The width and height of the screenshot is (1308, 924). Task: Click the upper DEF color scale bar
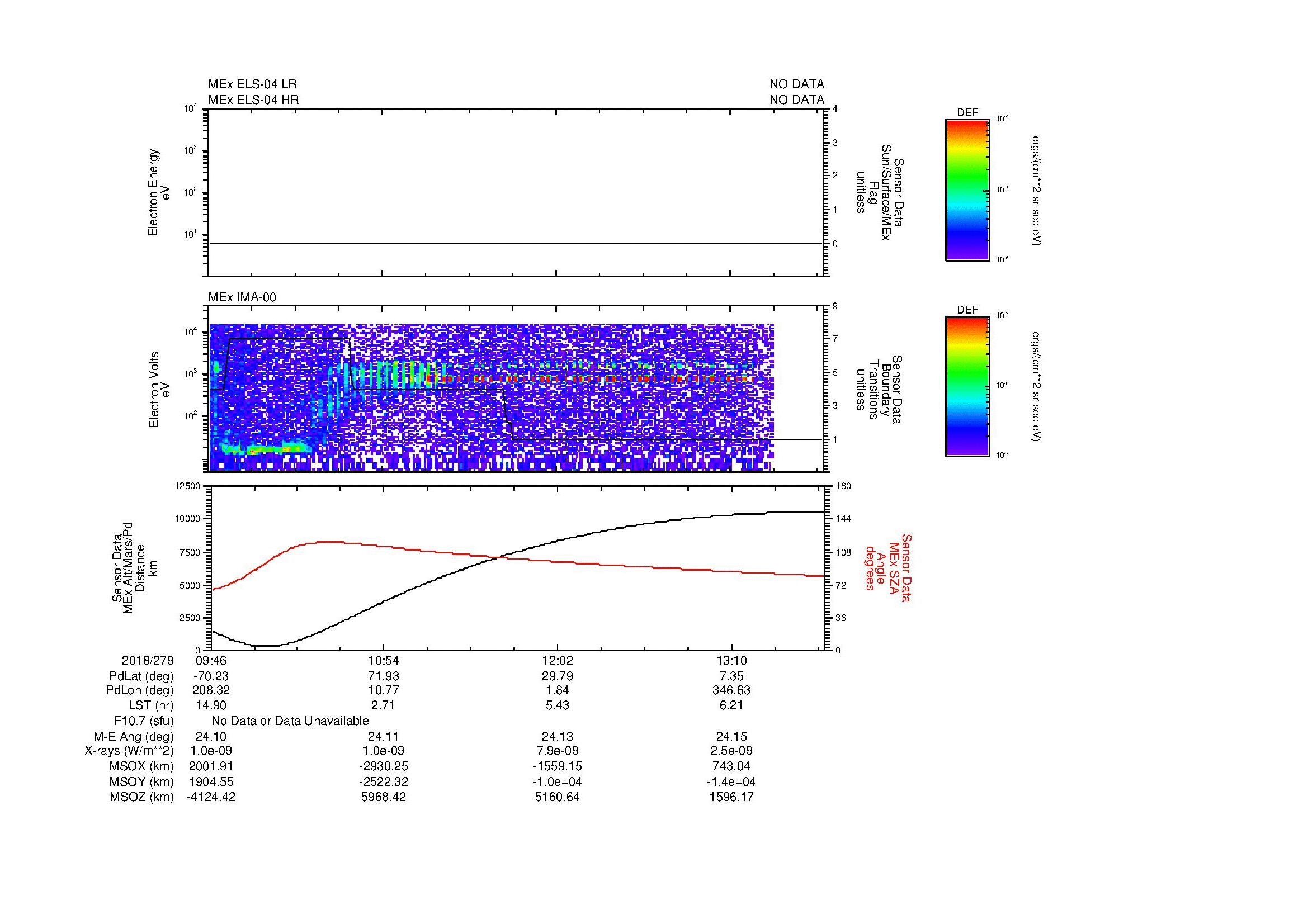click(x=967, y=189)
